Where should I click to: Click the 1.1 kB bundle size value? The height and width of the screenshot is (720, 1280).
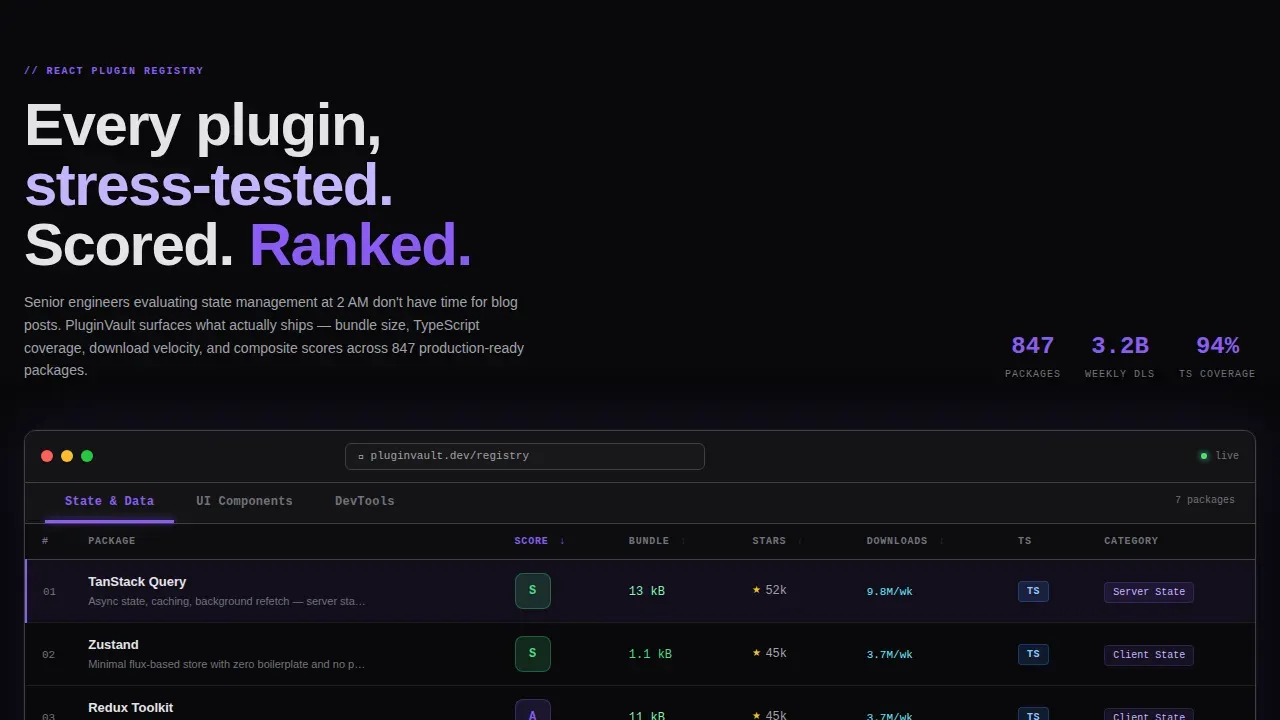[x=650, y=654]
